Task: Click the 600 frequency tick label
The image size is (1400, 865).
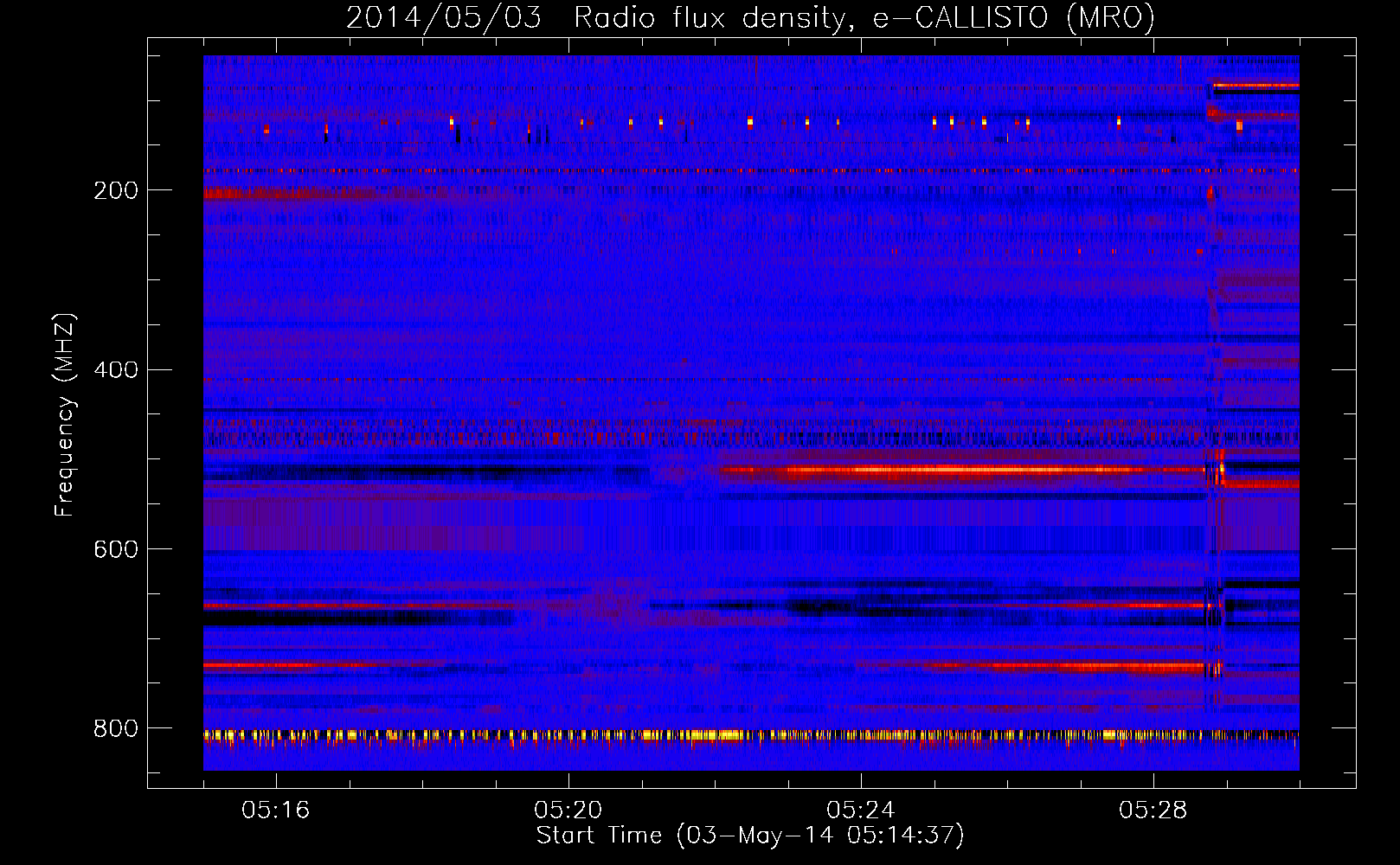Action: [x=116, y=550]
